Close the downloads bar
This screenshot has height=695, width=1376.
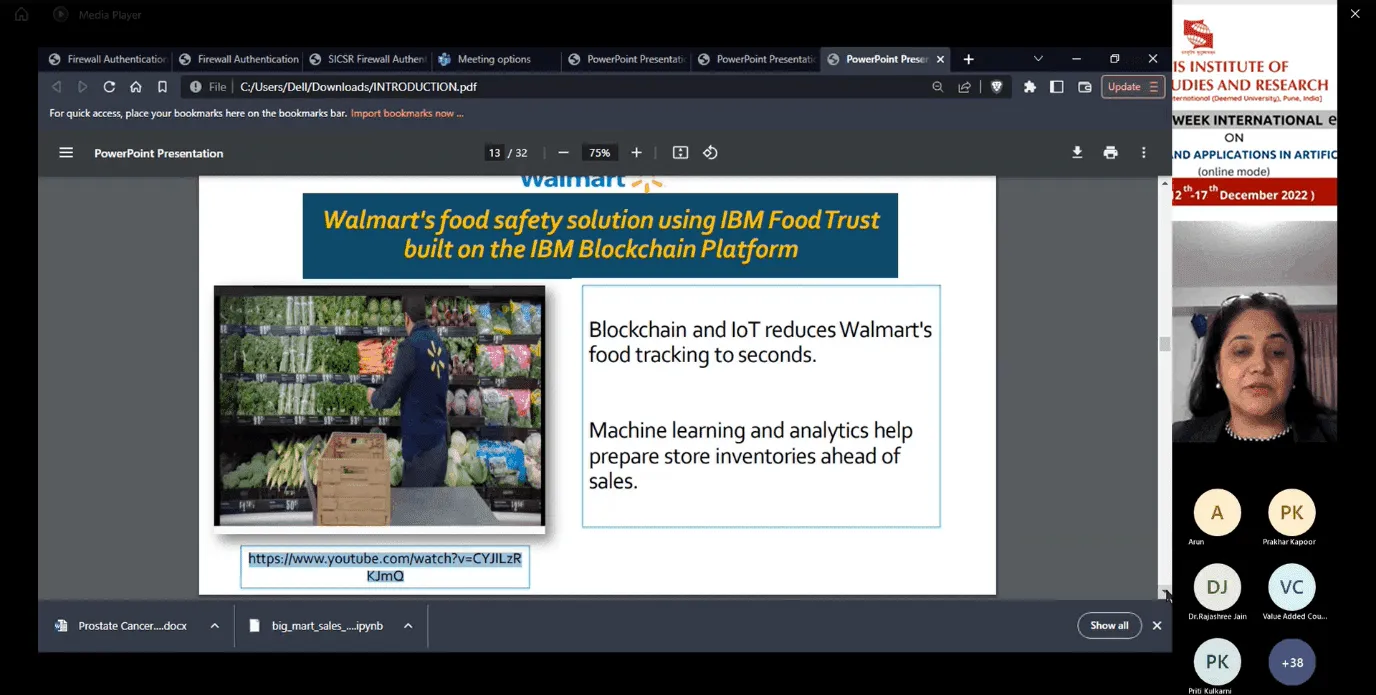(1157, 626)
